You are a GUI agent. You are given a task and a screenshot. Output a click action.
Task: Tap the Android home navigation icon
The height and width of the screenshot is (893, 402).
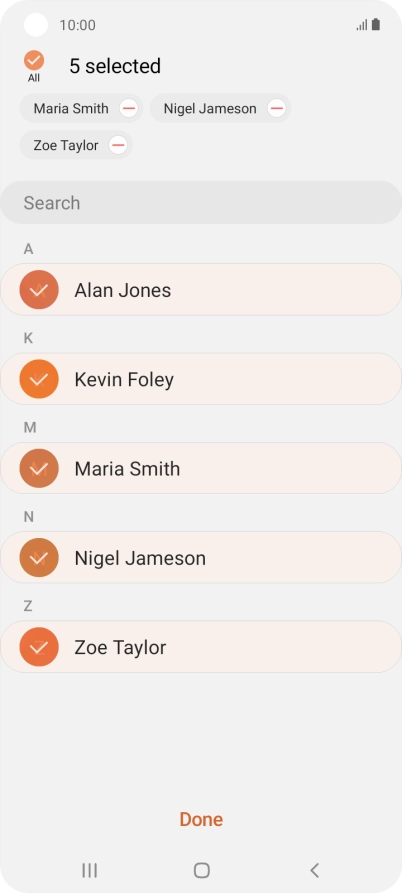click(x=202, y=870)
